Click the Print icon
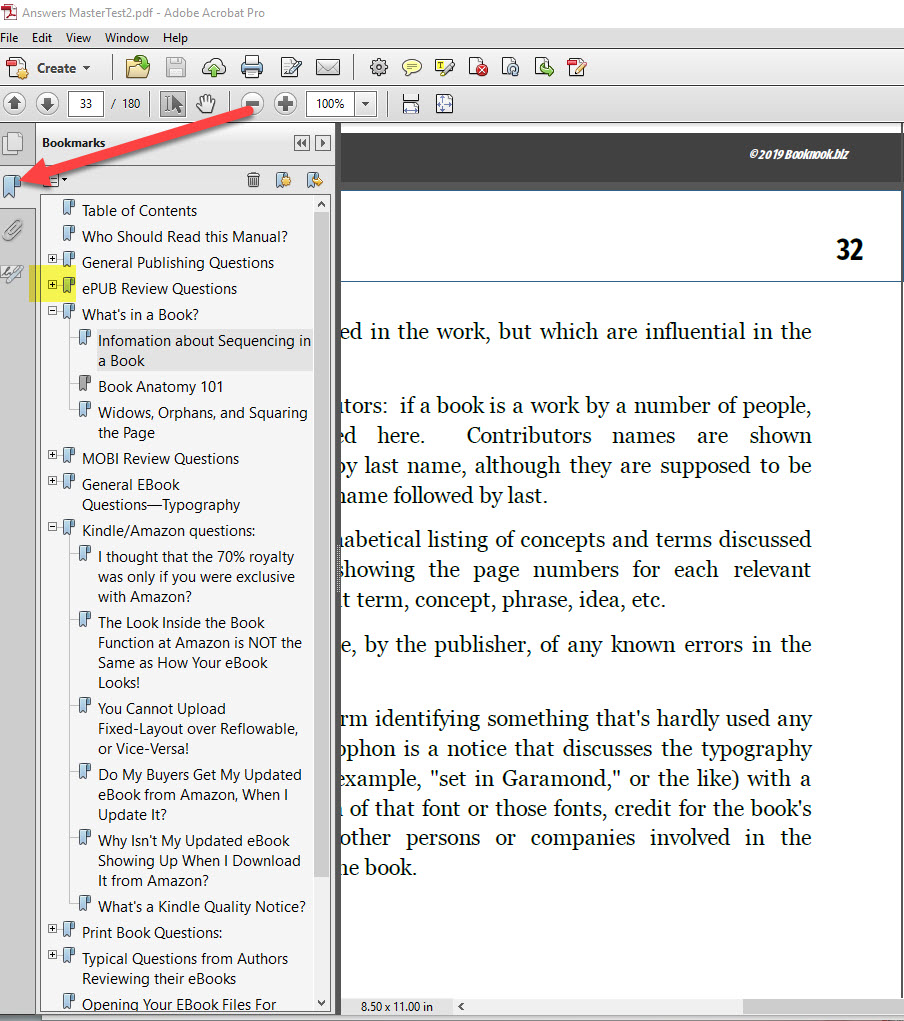The width and height of the screenshot is (904, 1021). tap(252, 67)
